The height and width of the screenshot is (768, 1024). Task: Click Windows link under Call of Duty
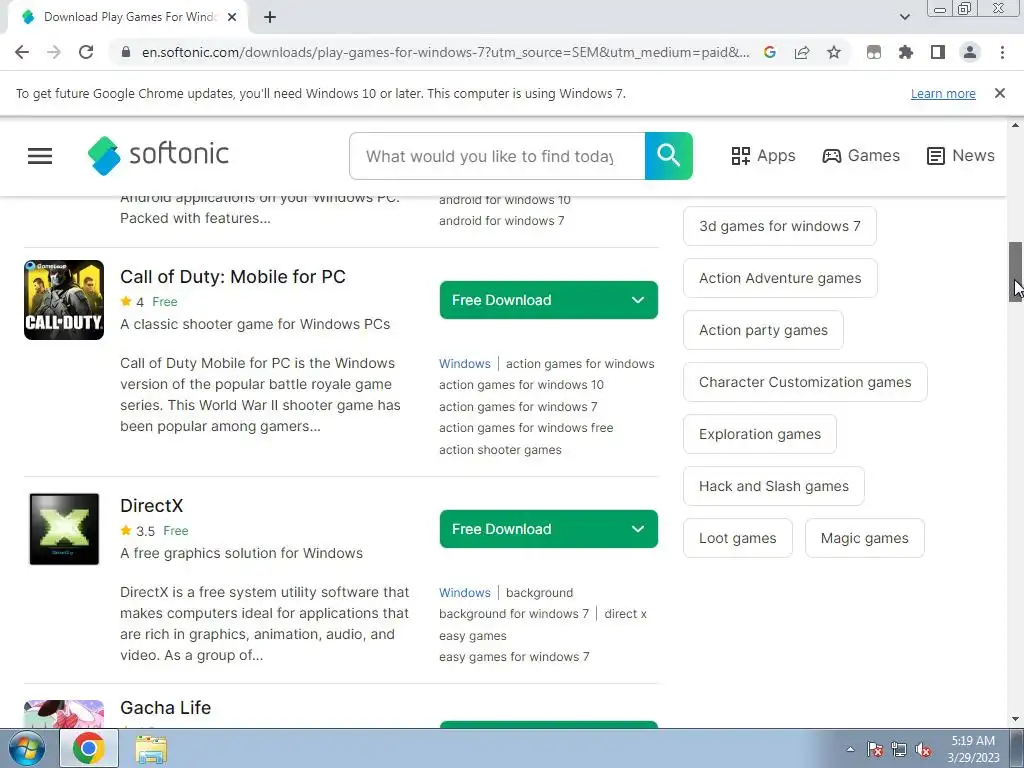pos(464,364)
